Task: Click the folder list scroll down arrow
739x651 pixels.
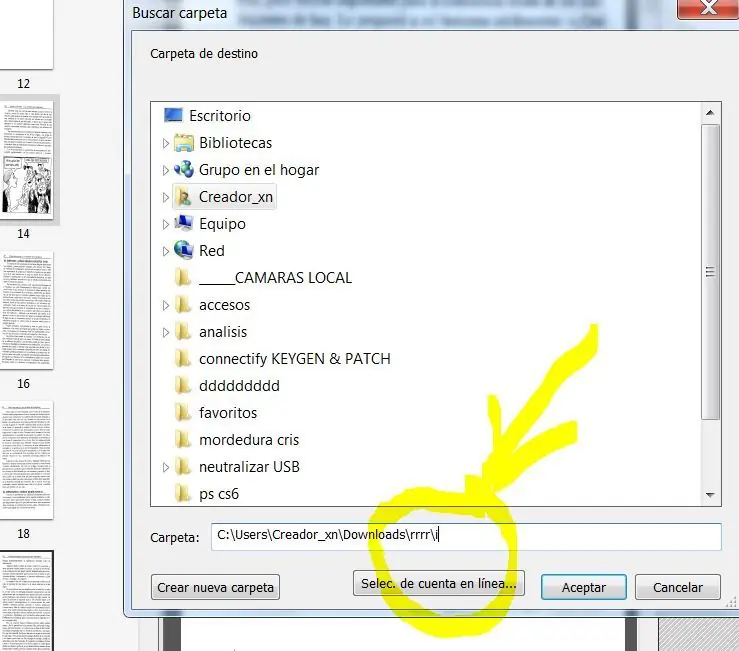Action: [710, 494]
